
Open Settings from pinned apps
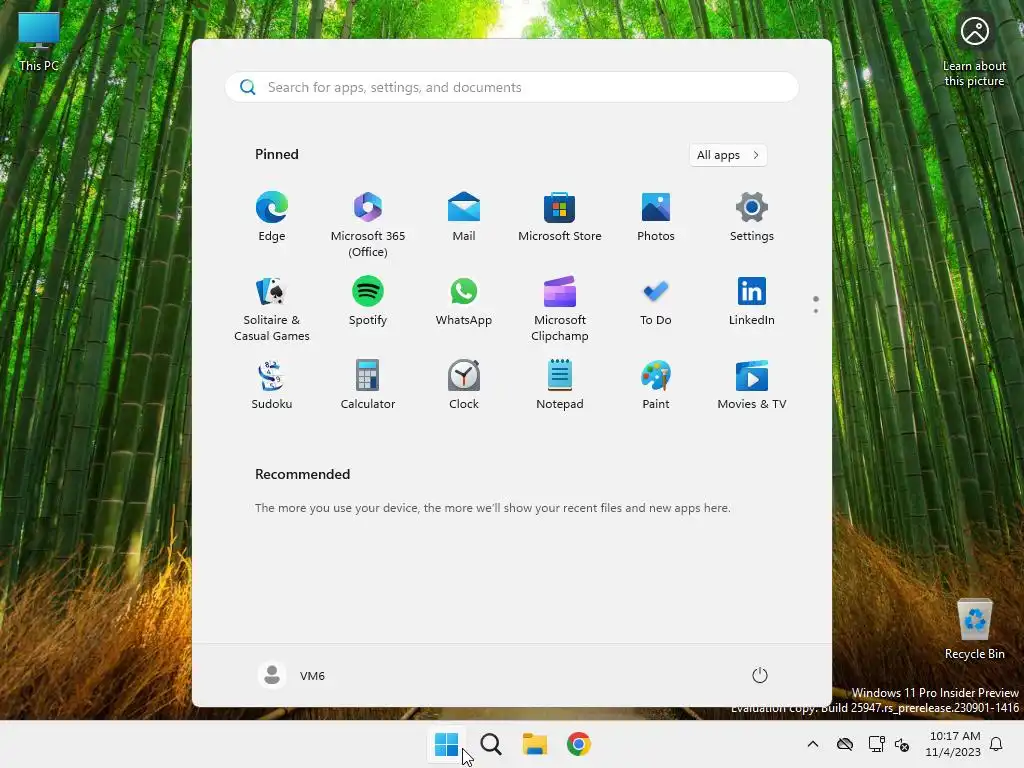752,217
